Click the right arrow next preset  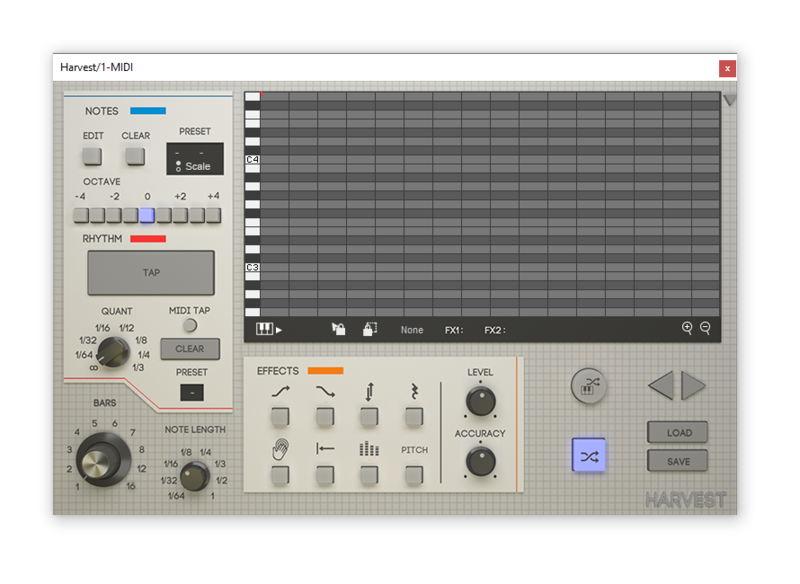pyautogui.click(x=693, y=385)
